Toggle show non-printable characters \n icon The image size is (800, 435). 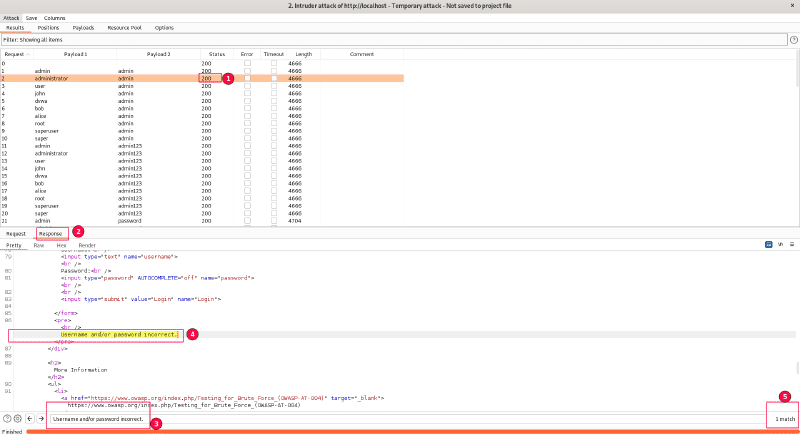pyautogui.click(x=780, y=244)
